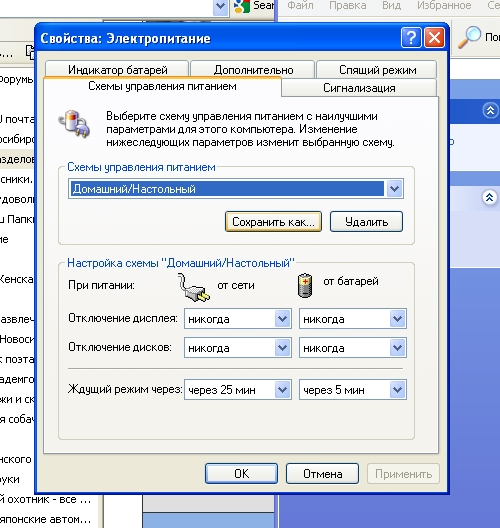The height and width of the screenshot is (528, 500).
Task: Click the Сохранить как button
Action: pos(273,222)
